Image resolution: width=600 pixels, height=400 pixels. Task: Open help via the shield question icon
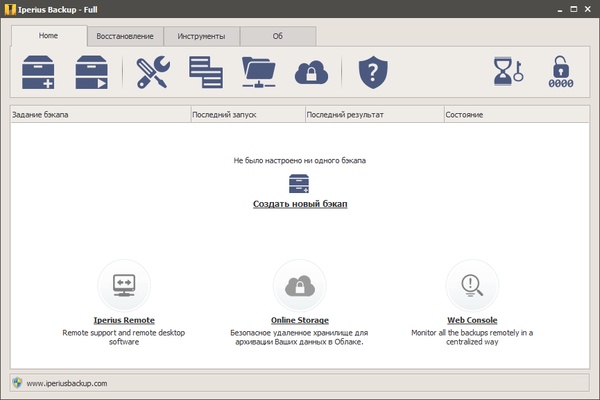point(372,72)
